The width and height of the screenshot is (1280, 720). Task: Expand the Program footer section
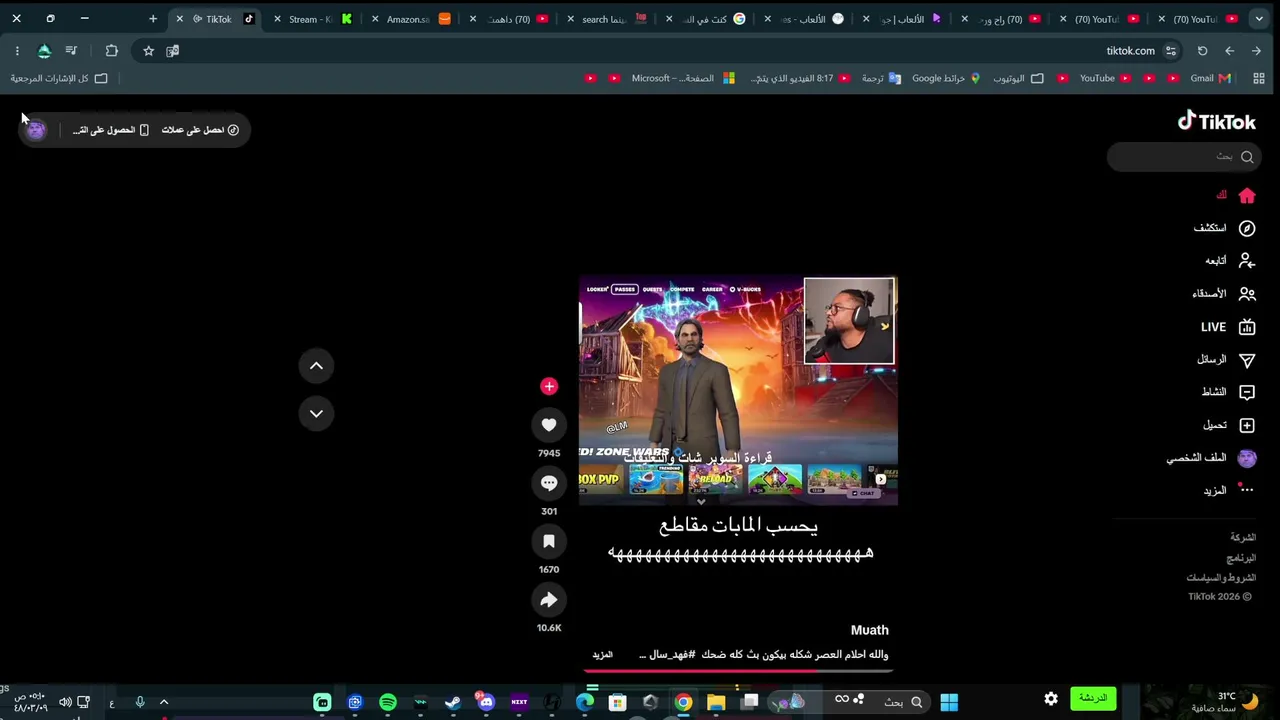click(x=1241, y=558)
